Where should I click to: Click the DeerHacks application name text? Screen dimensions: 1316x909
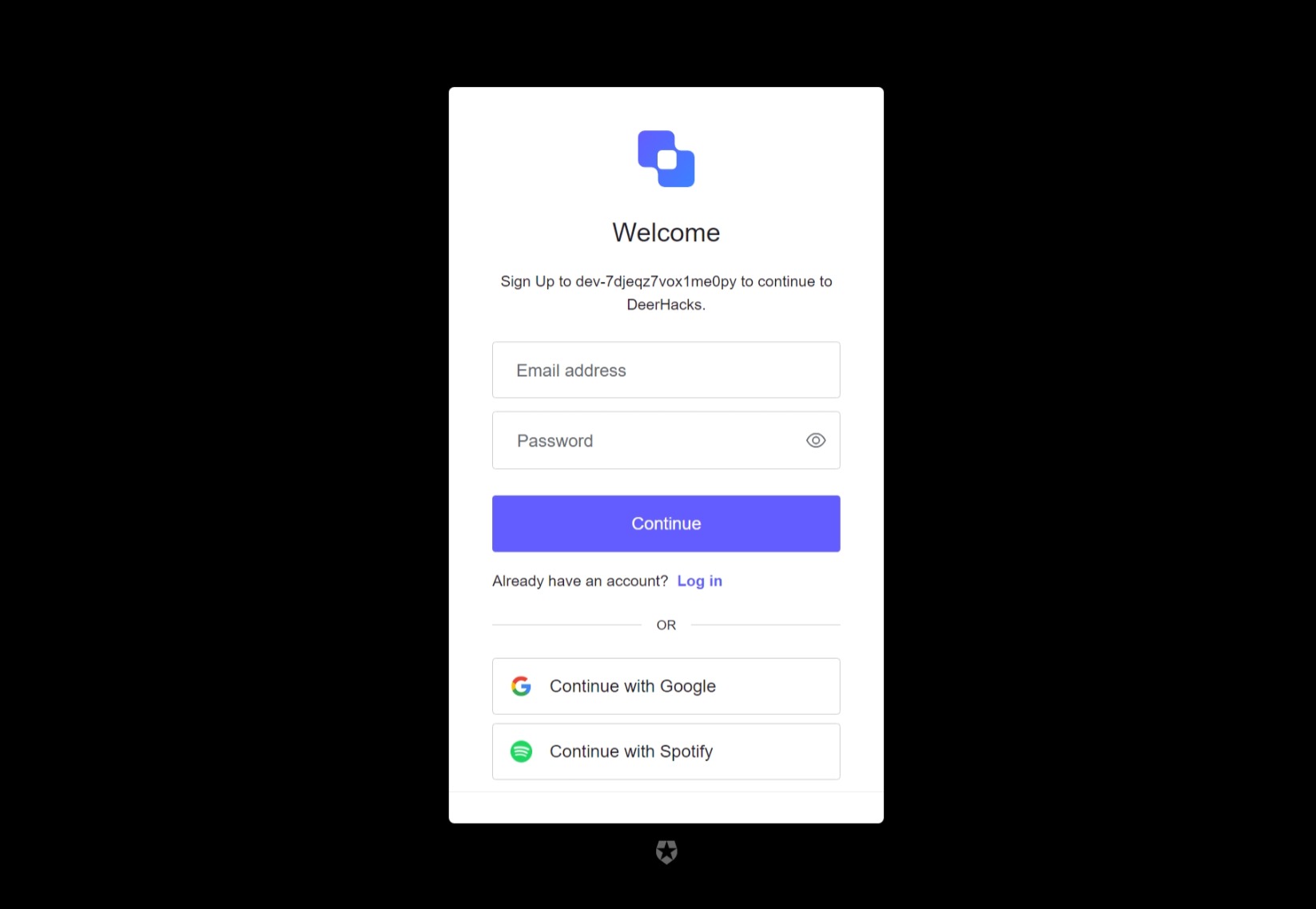tap(664, 304)
